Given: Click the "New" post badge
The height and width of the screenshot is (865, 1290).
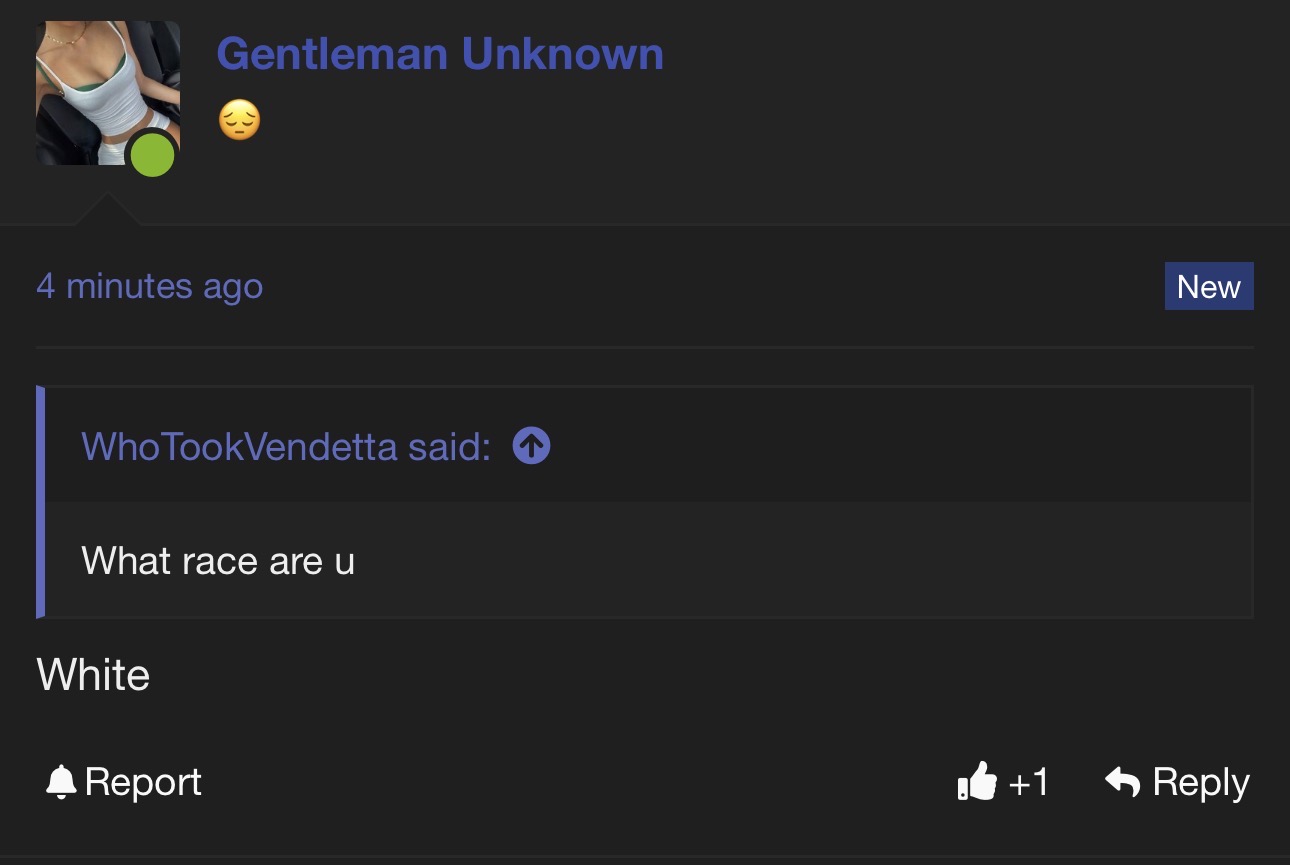Looking at the screenshot, I should tap(1208, 287).
